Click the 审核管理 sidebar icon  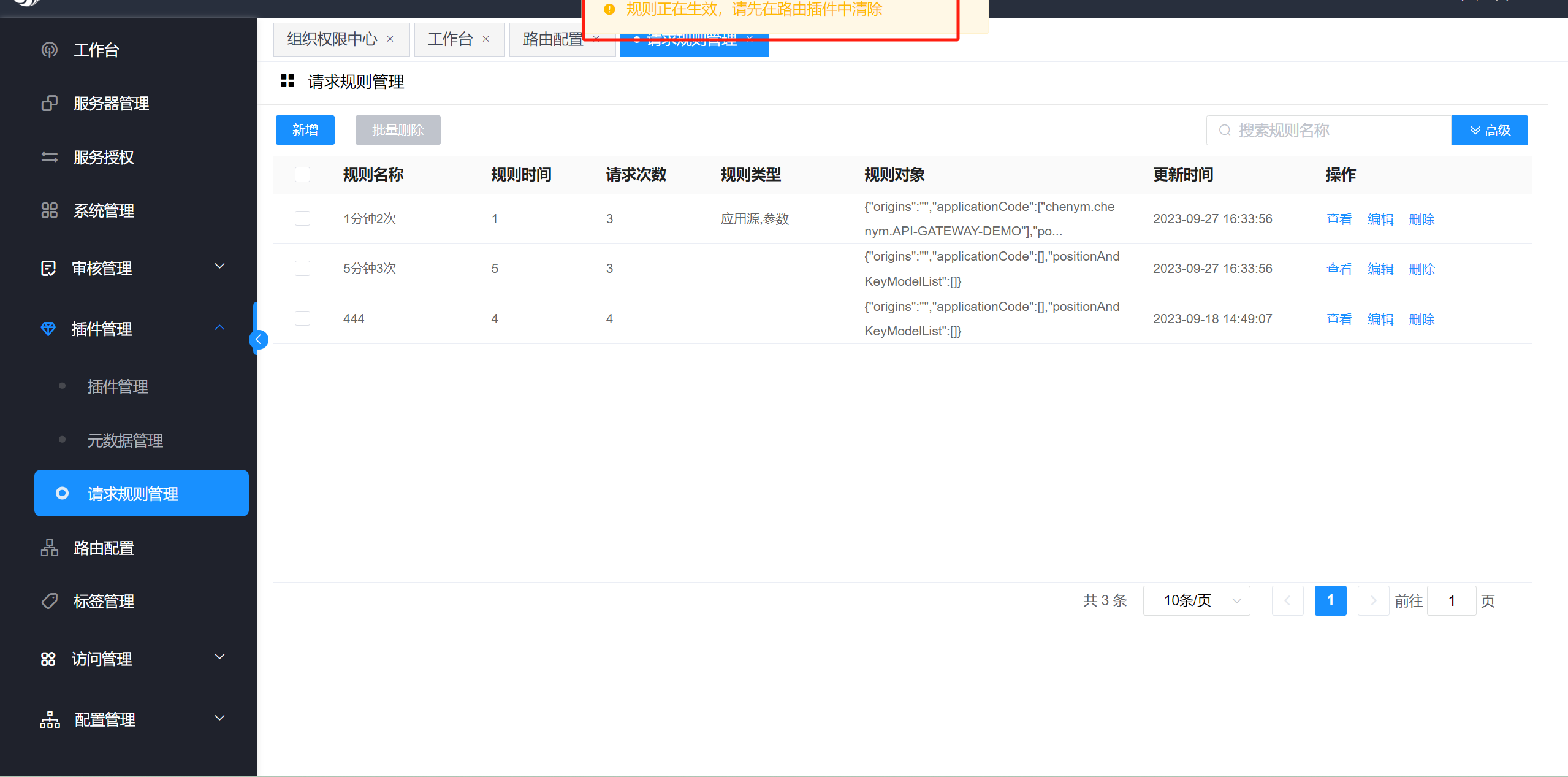point(48,268)
